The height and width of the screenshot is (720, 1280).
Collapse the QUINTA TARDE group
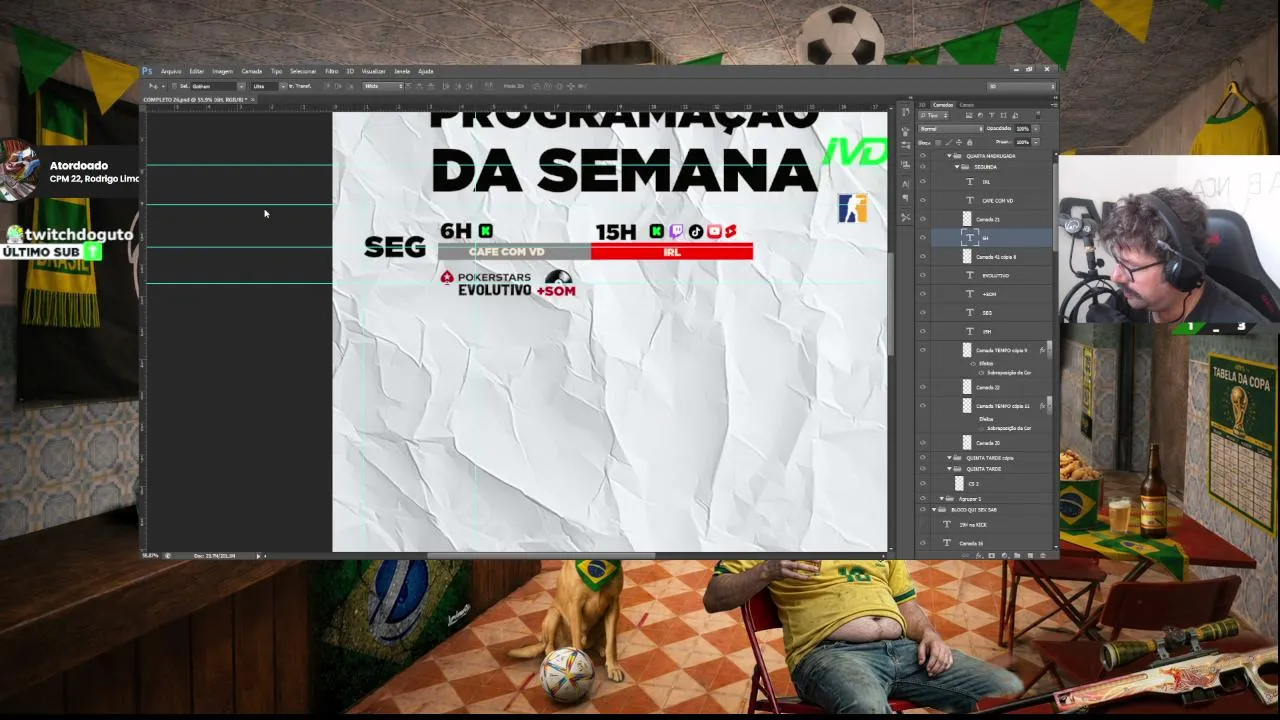tap(949, 469)
